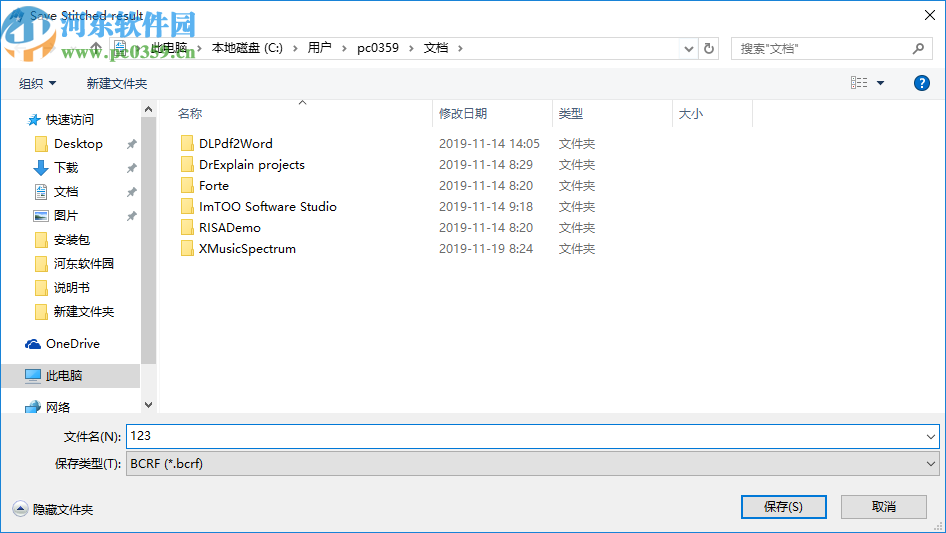The width and height of the screenshot is (946, 533).
Task: Click the 保存(S) save button
Action: pos(783,506)
